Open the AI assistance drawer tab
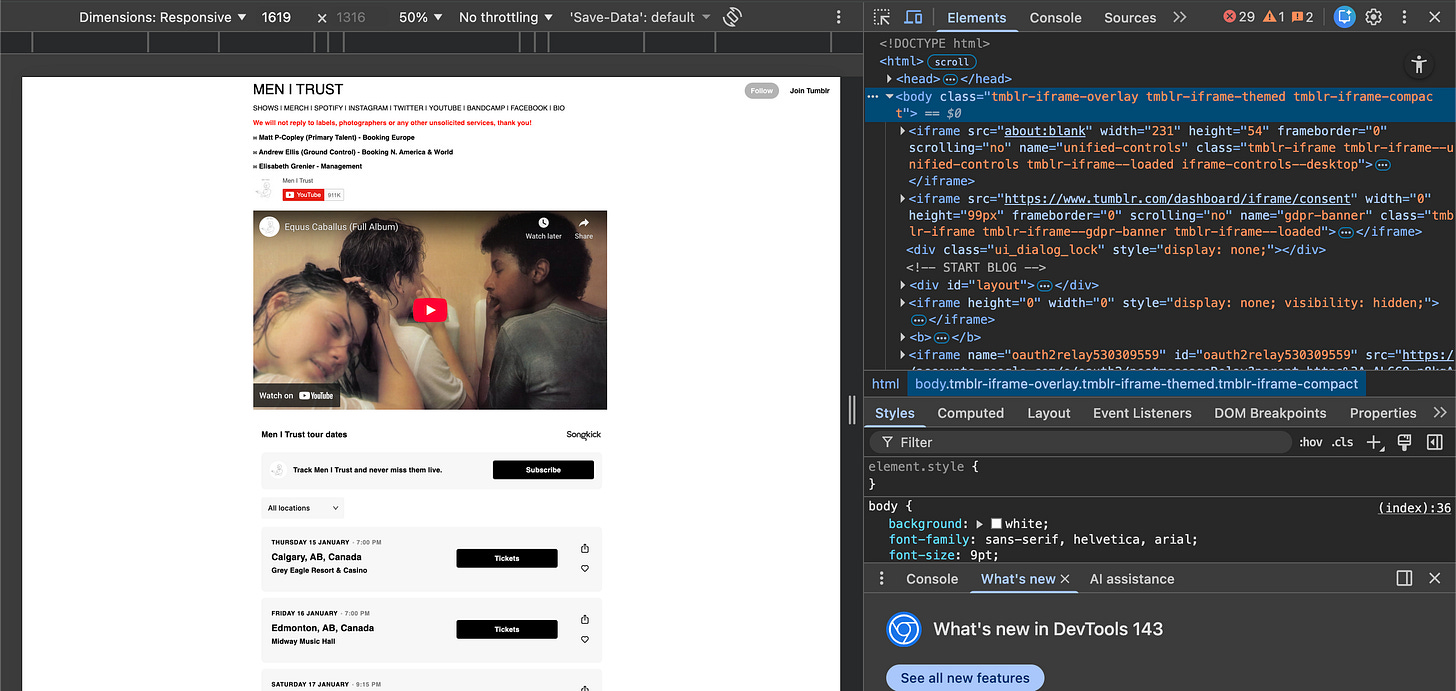Viewport: 1456px width, 691px height. pyautogui.click(x=1132, y=579)
